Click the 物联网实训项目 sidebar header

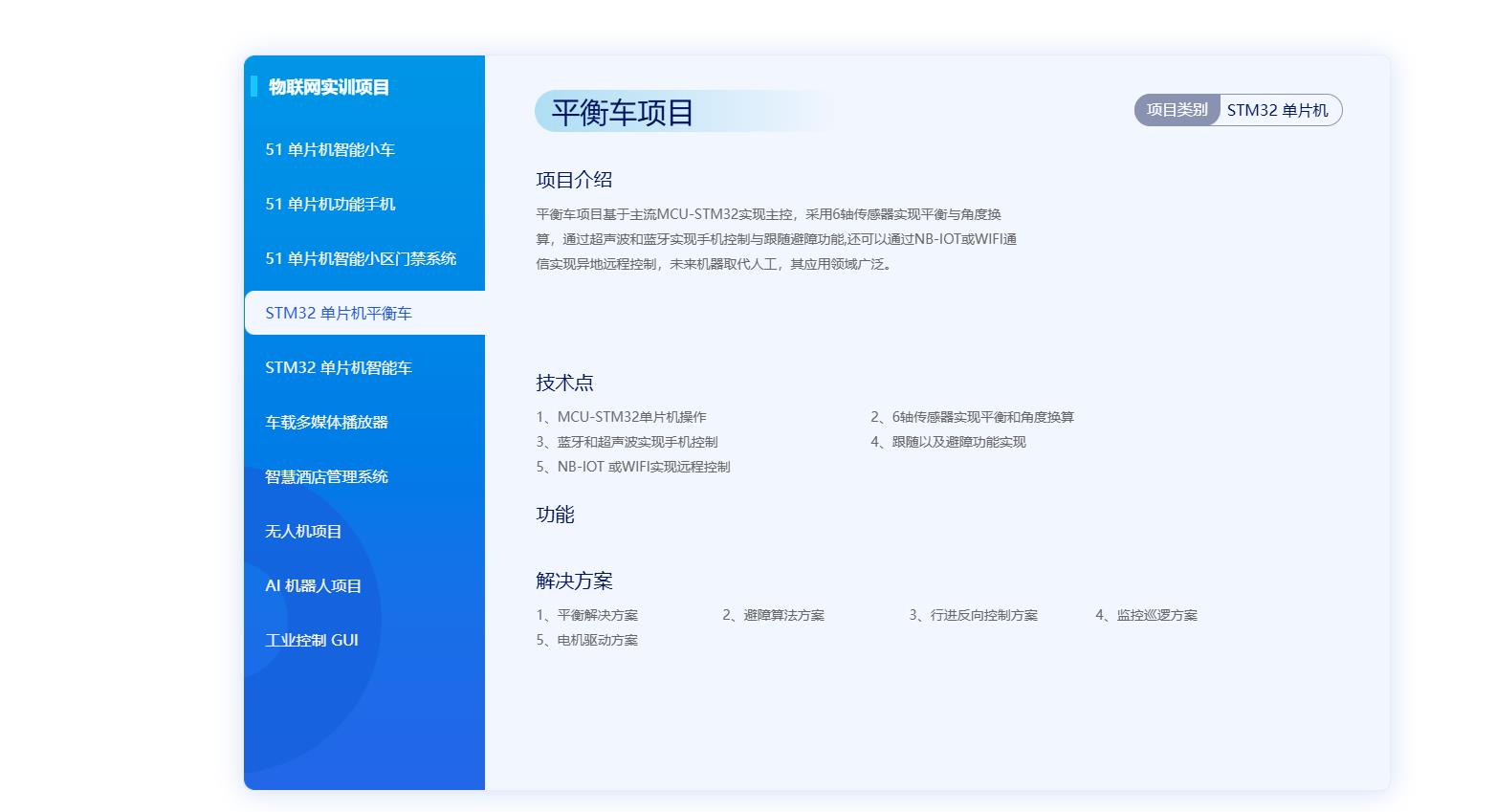tap(329, 87)
